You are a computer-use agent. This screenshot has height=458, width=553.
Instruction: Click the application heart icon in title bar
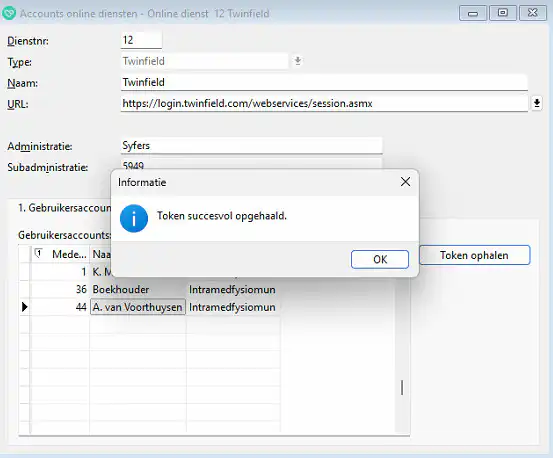pyautogui.click(x=9, y=13)
